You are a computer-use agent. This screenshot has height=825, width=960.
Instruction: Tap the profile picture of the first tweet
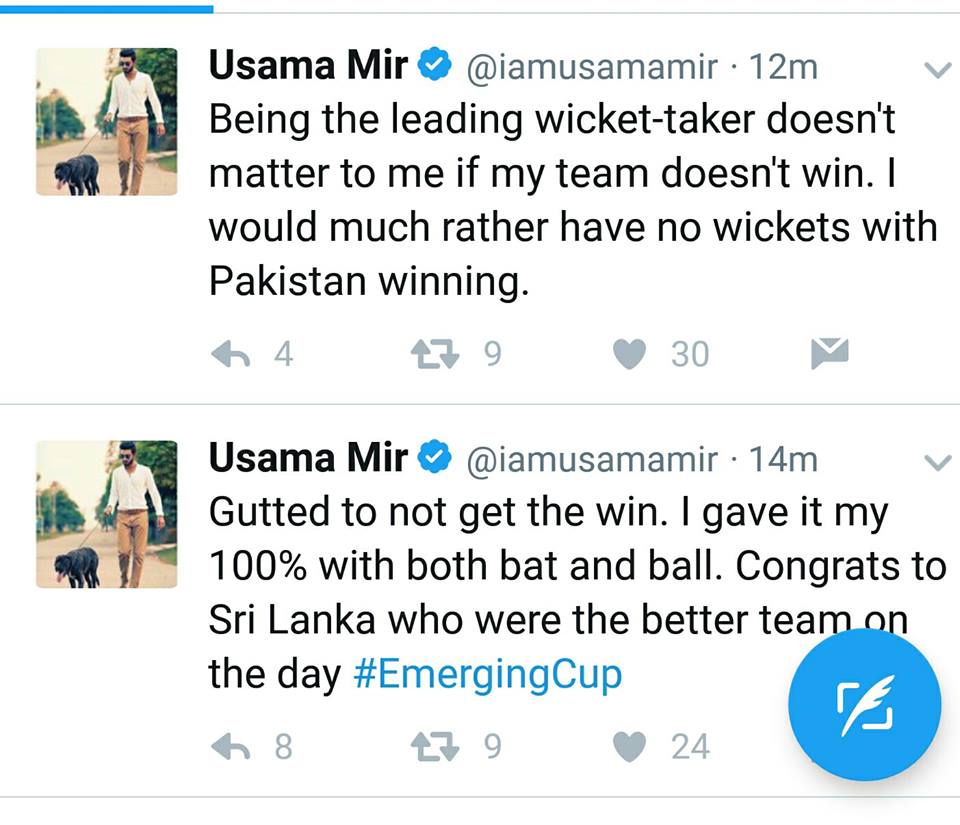click(106, 120)
